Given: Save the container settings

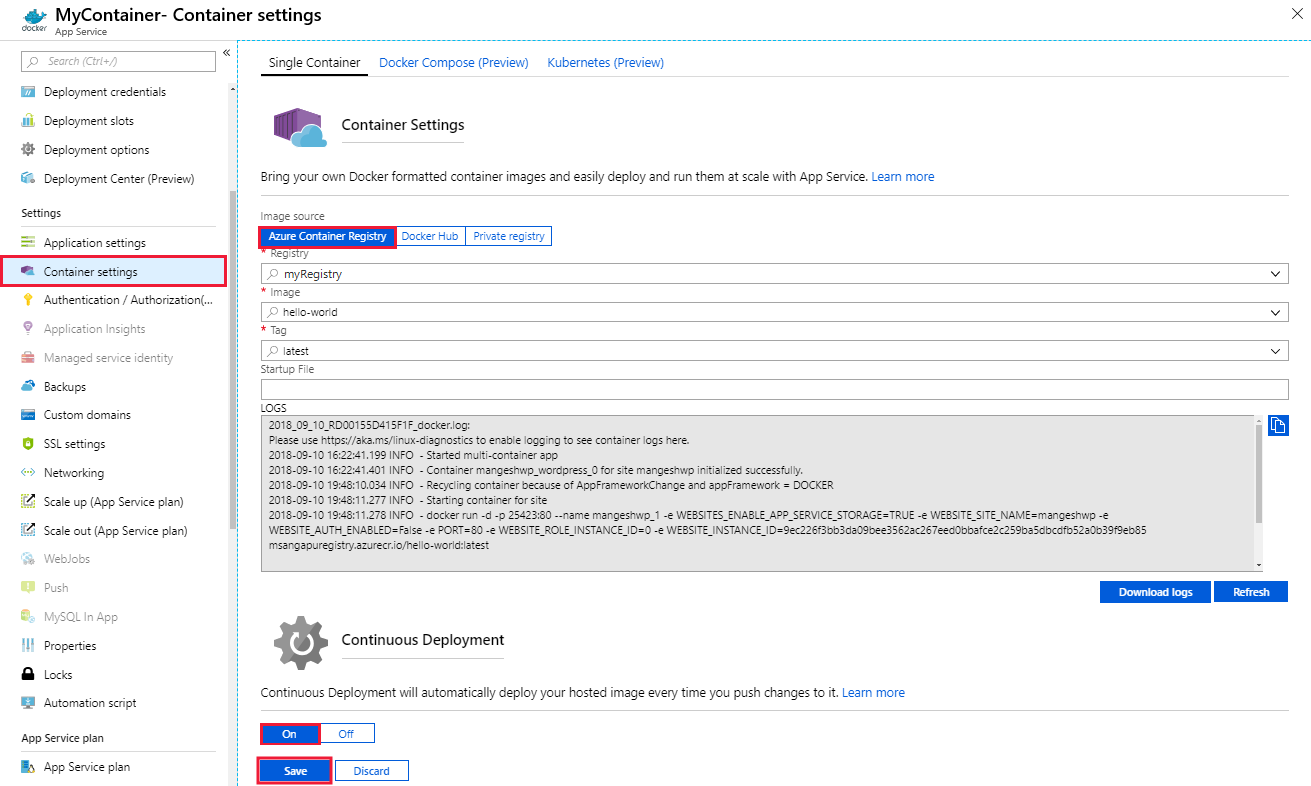Looking at the screenshot, I should point(295,771).
